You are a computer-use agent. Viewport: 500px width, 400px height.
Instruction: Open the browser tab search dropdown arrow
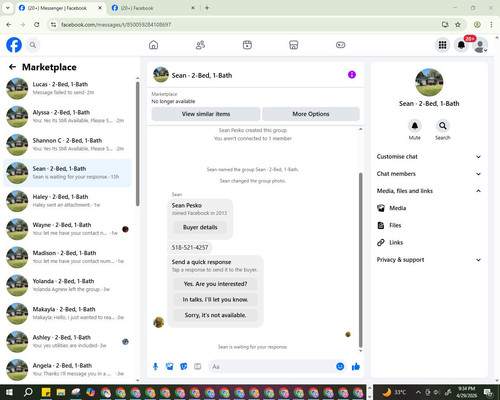pyautogui.click(x=8, y=8)
